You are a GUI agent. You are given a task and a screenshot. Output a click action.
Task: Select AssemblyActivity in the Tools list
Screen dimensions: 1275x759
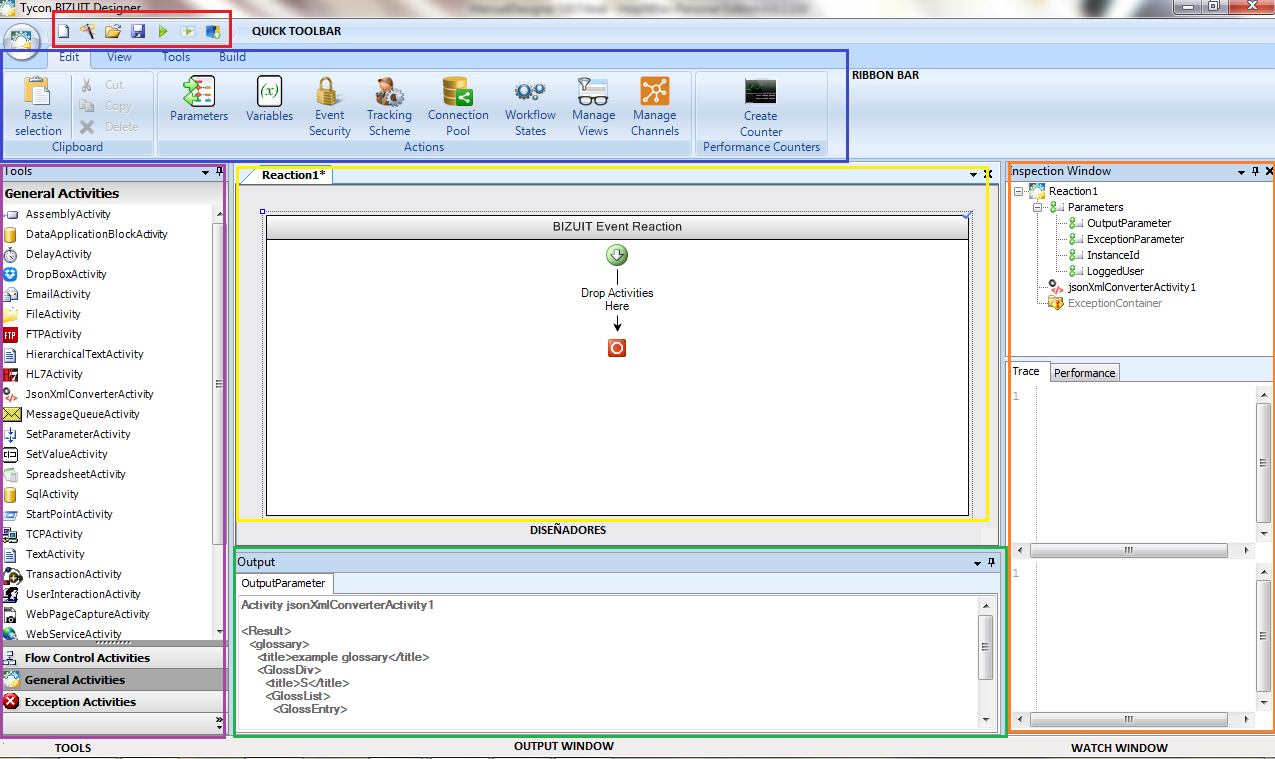68,214
